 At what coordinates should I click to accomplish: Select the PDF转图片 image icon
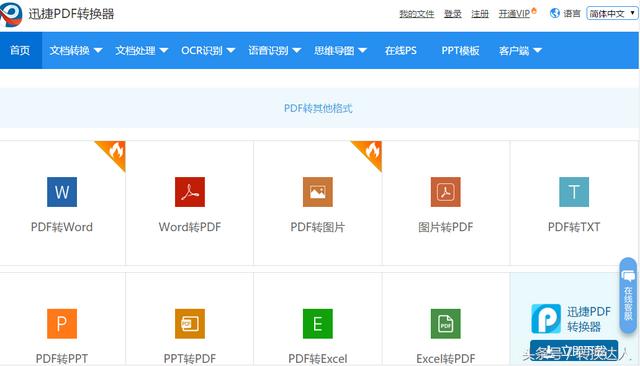pyautogui.click(x=318, y=192)
